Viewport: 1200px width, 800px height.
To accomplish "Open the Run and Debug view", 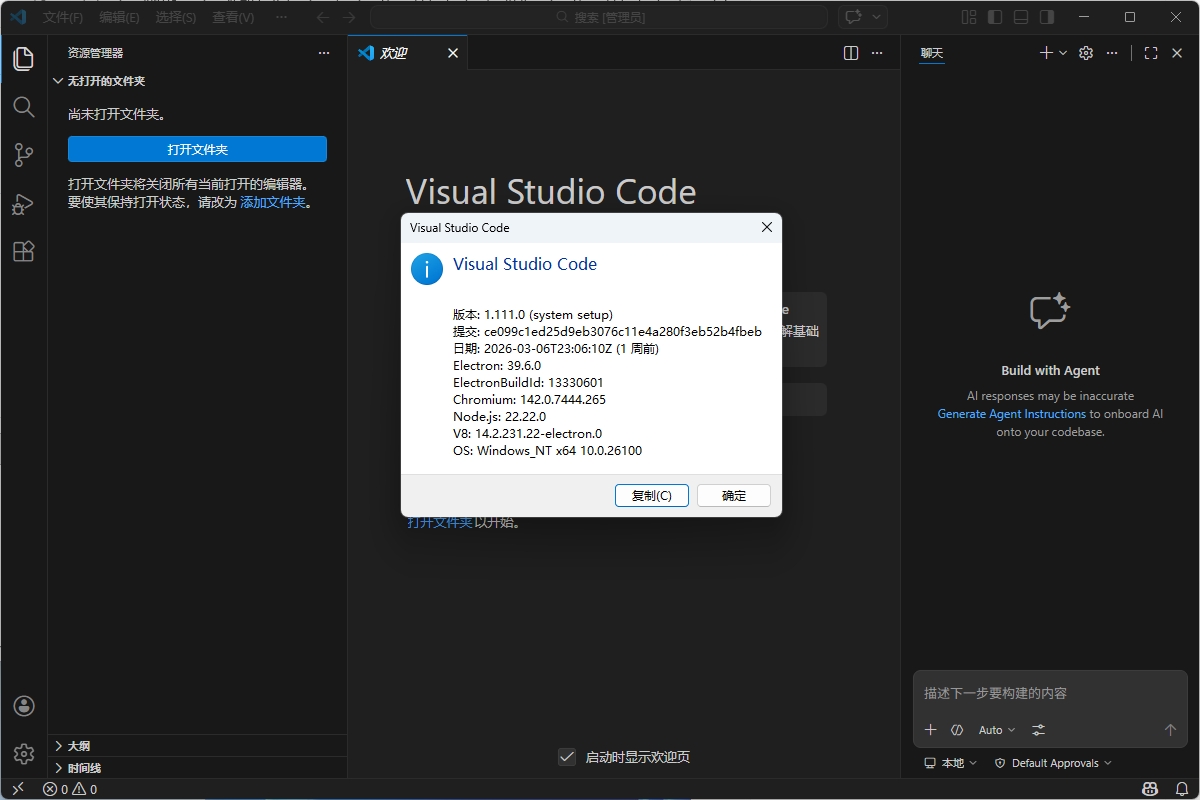I will (x=24, y=203).
